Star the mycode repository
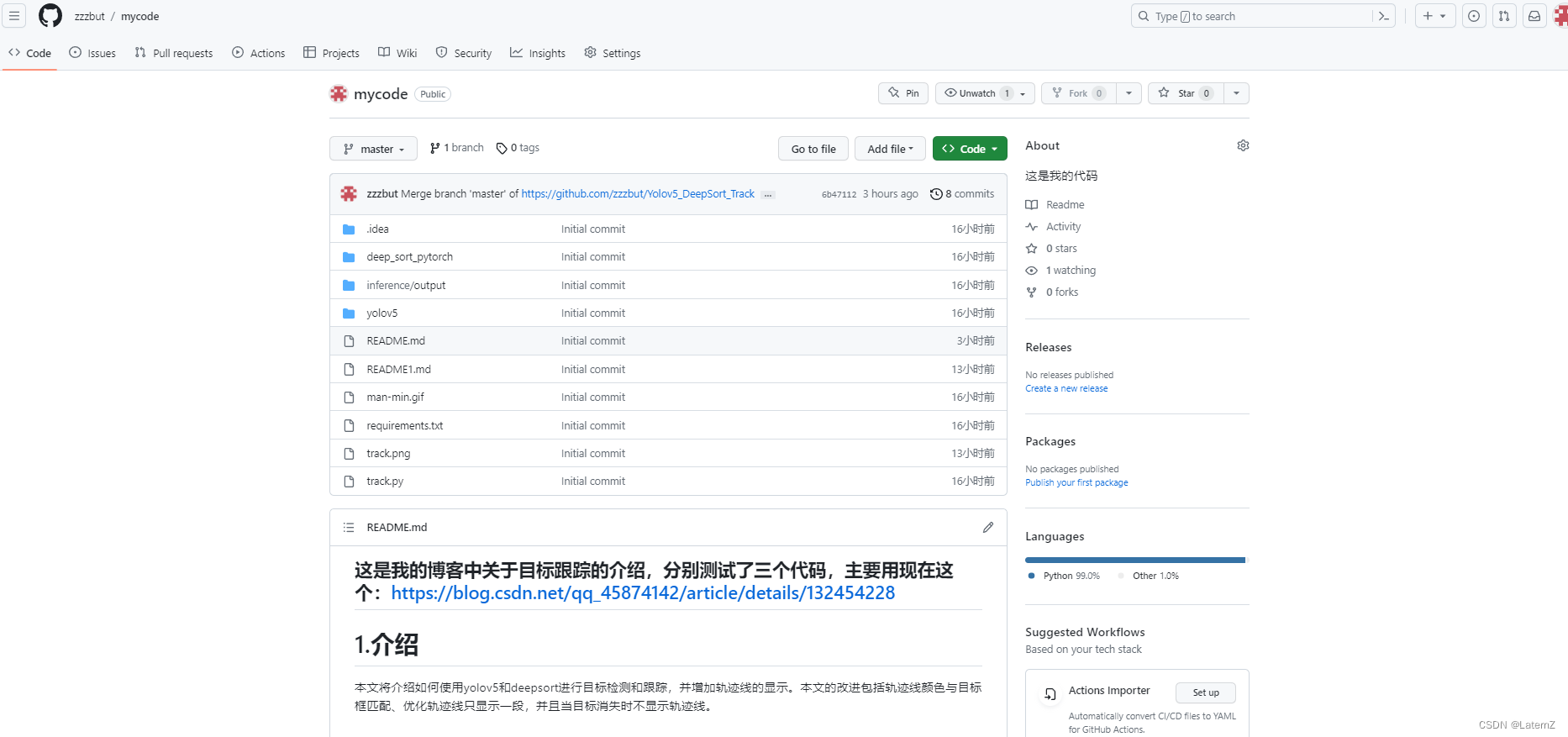 click(x=1186, y=93)
